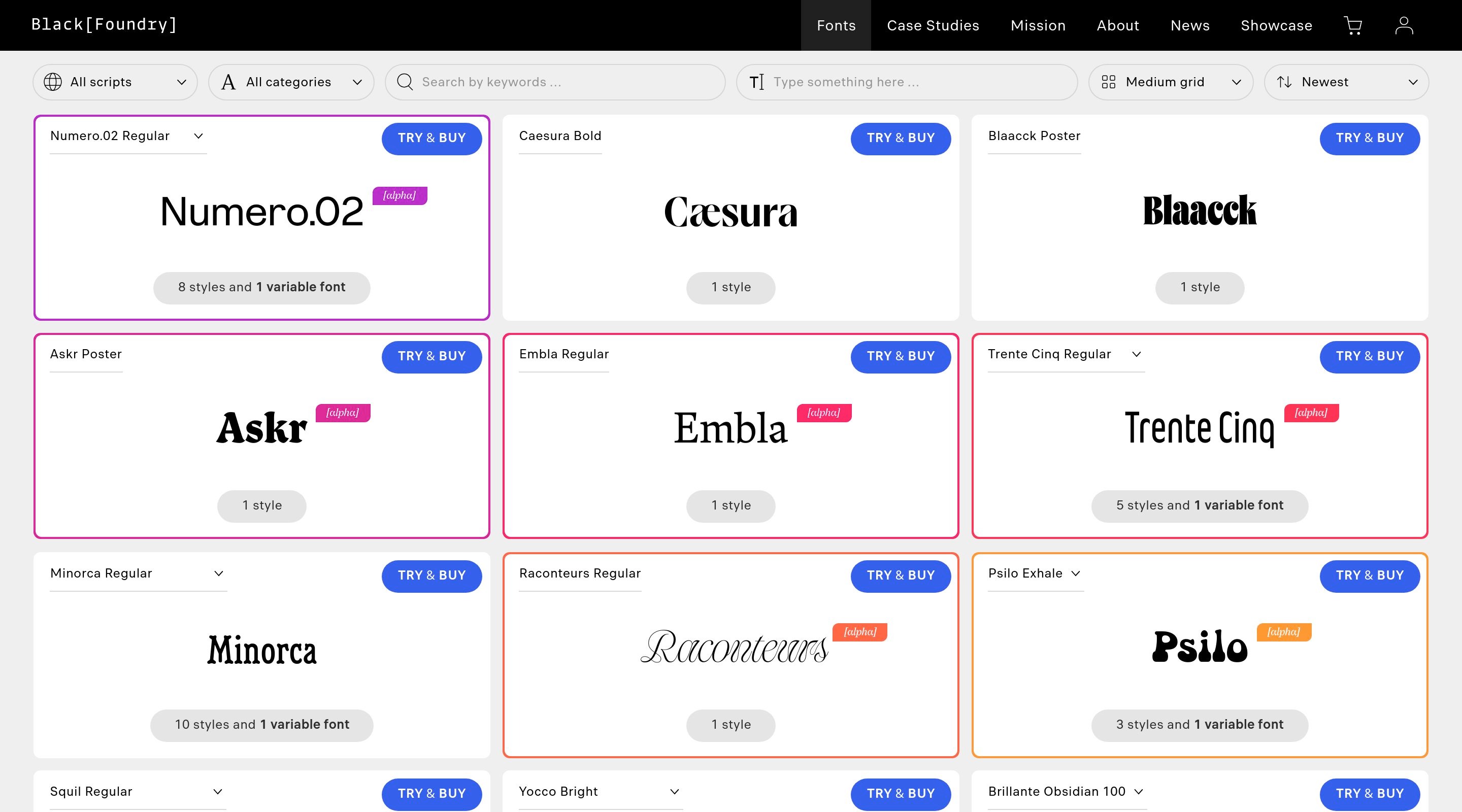1462x812 pixels.
Task: Open the Raconteurs font preview
Action: pos(734,647)
